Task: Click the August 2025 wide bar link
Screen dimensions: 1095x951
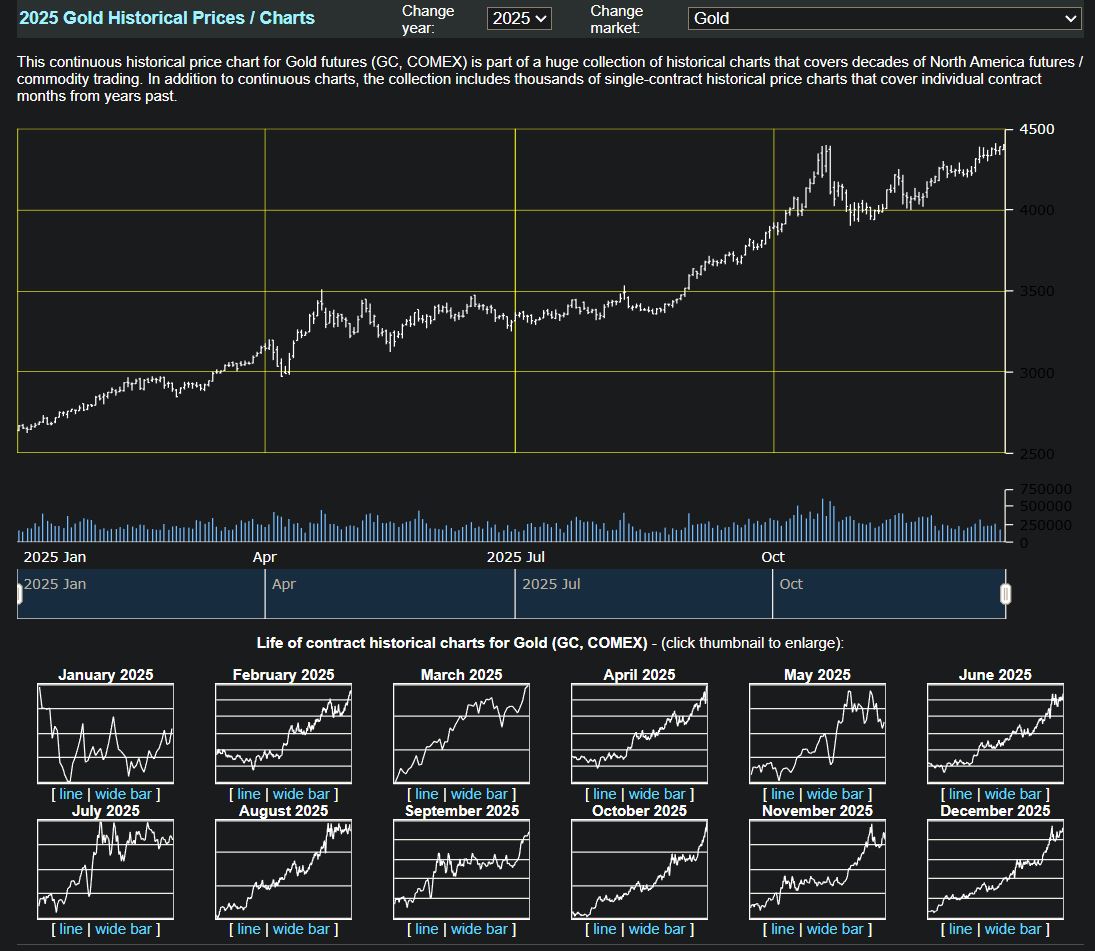Action: (301, 929)
